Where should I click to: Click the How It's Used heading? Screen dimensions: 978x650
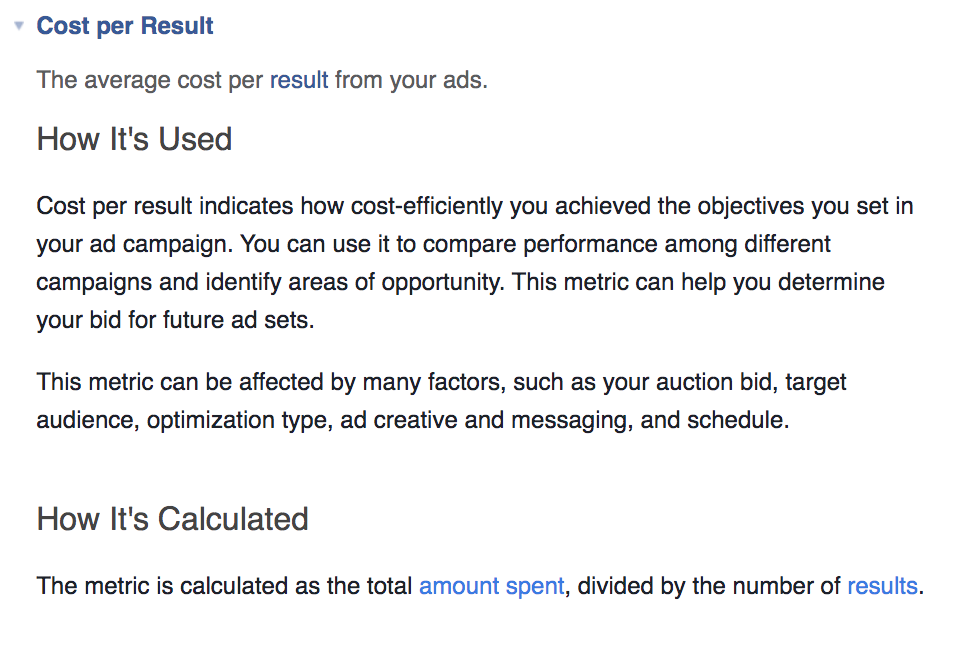(x=134, y=139)
